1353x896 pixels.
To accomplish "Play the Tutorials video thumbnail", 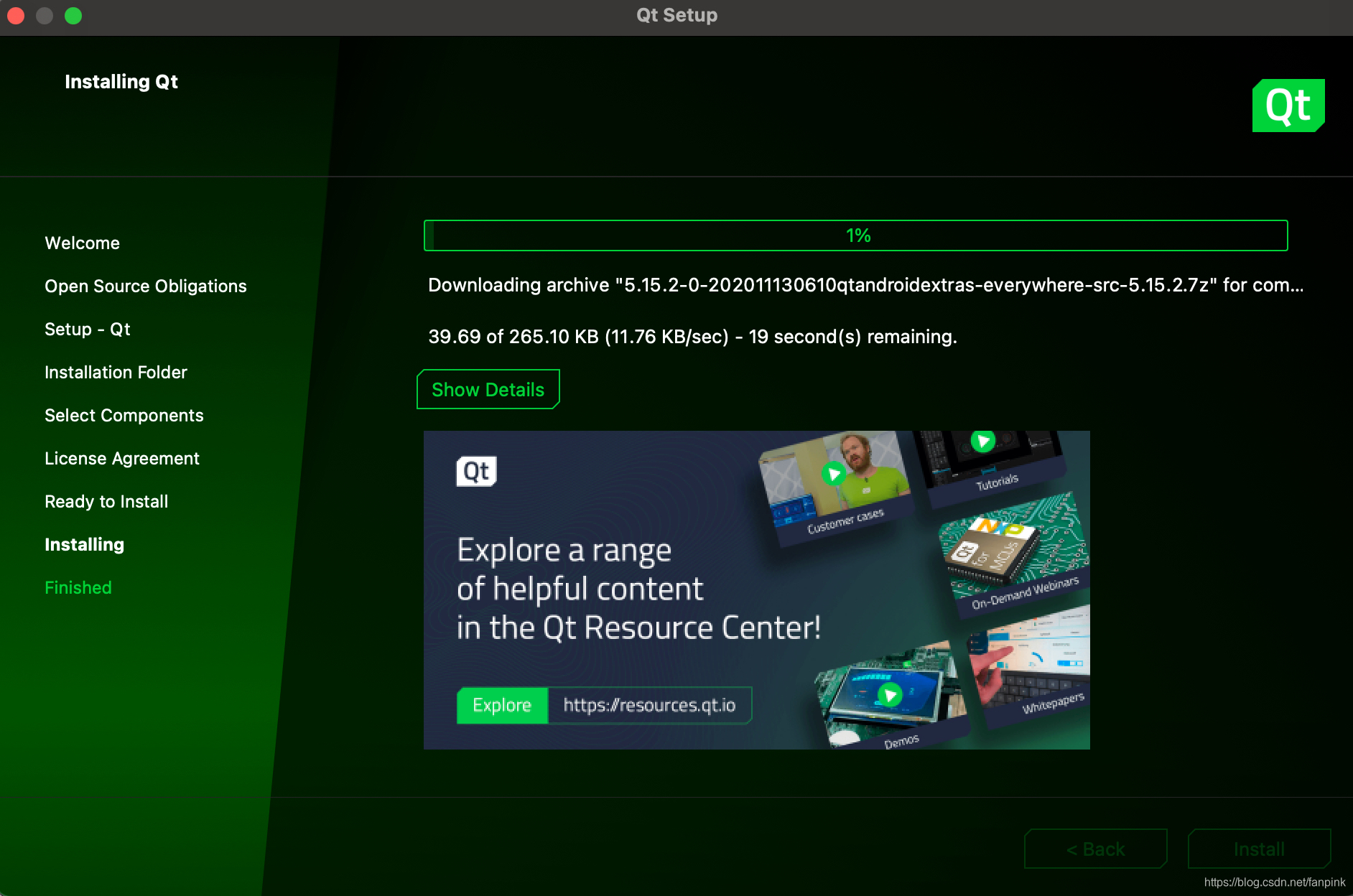I will [x=982, y=440].
